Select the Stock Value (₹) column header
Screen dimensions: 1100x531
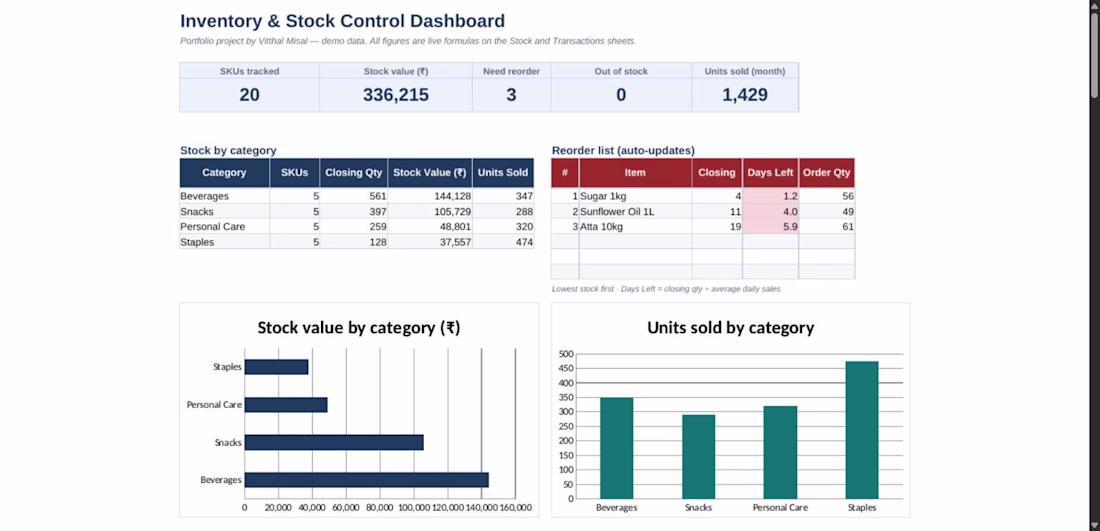pyautogui.click(x=430, y=173)
